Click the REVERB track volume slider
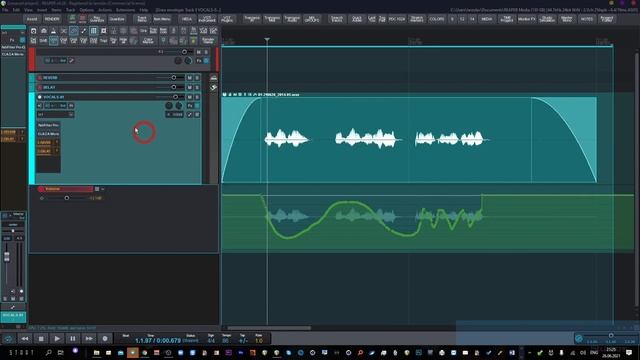The height and width of the screenshot is (360, 640). click(174, 78)
